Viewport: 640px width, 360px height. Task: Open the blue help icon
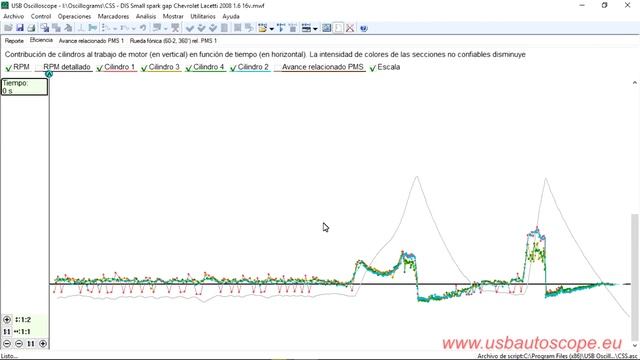click(364, 28)
